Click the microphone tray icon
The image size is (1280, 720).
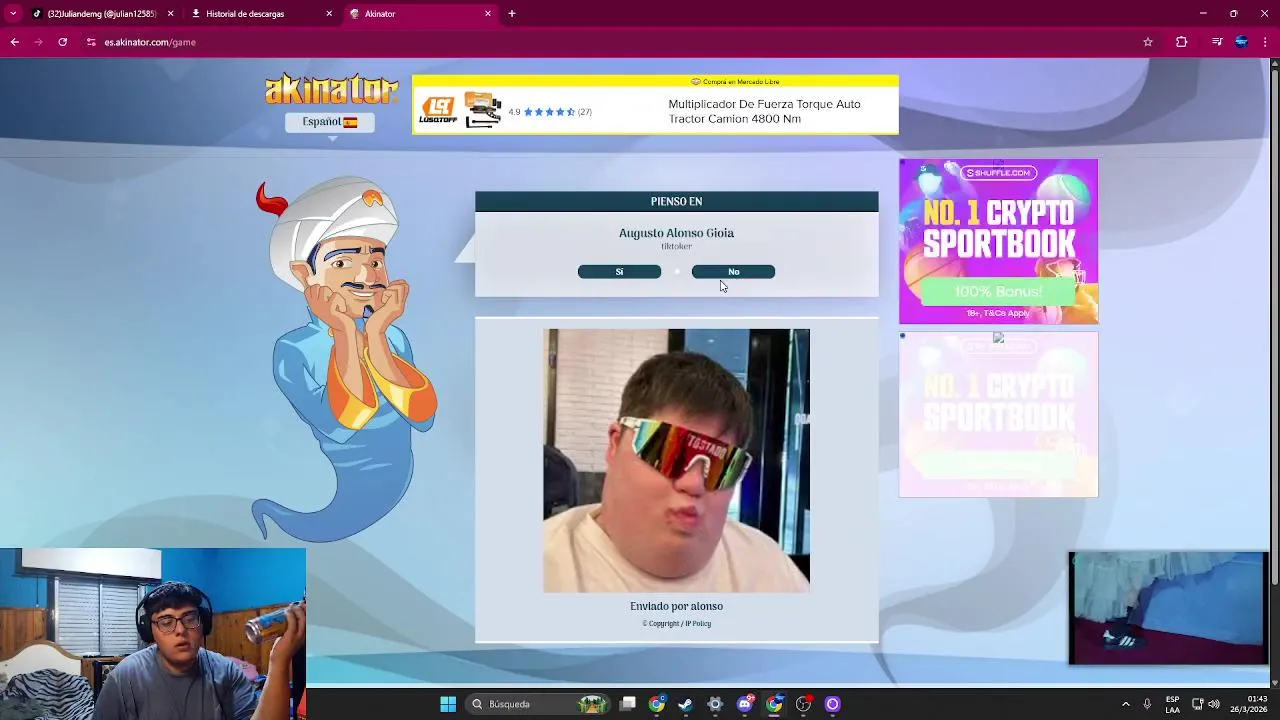(1147, 704)
